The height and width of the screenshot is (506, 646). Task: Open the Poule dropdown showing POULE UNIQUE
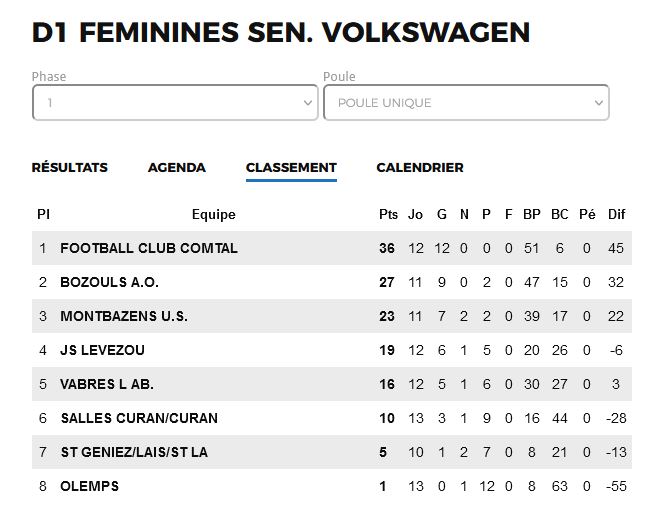click(466, 103)
